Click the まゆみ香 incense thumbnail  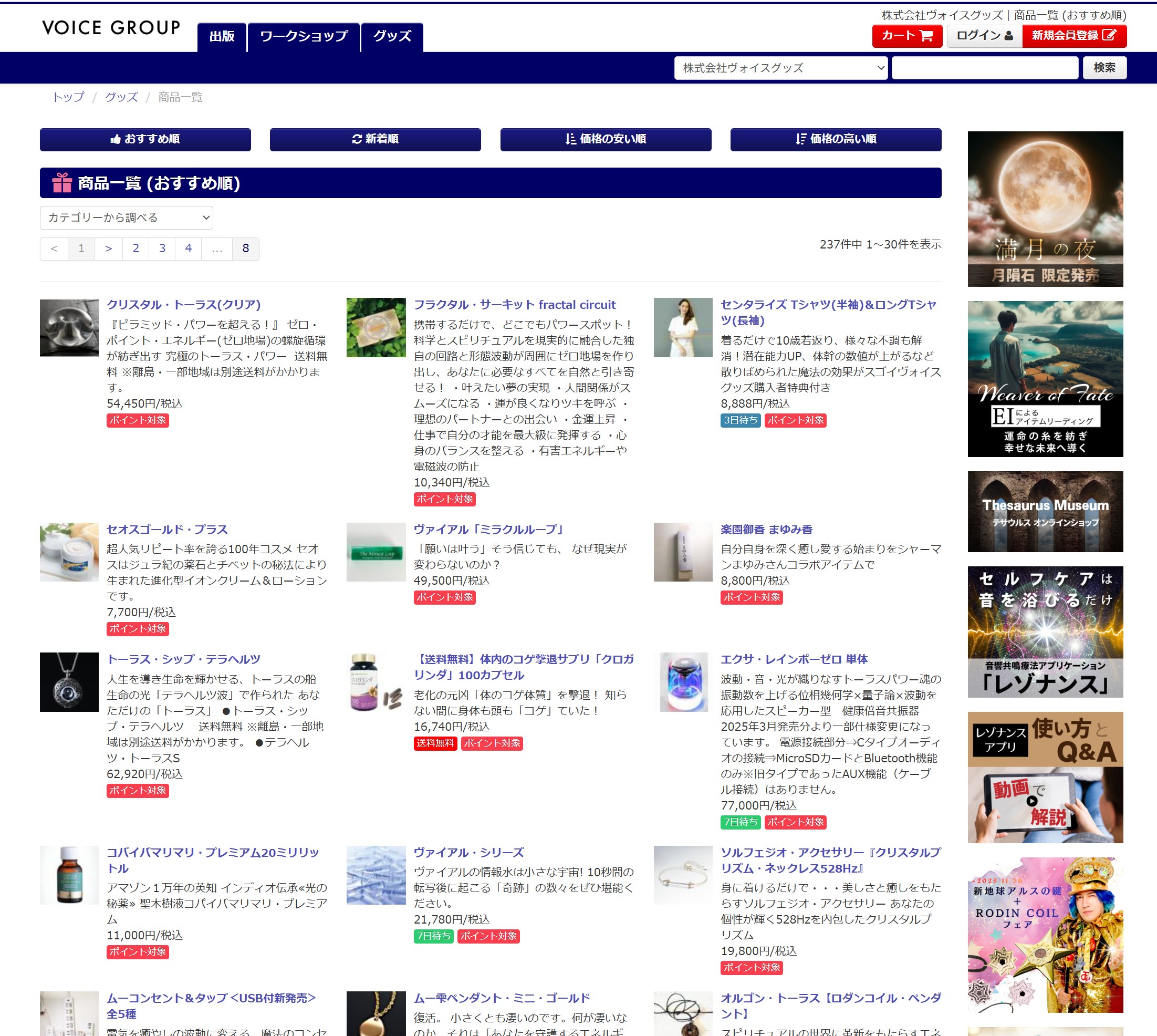click(x=683, y=552)
